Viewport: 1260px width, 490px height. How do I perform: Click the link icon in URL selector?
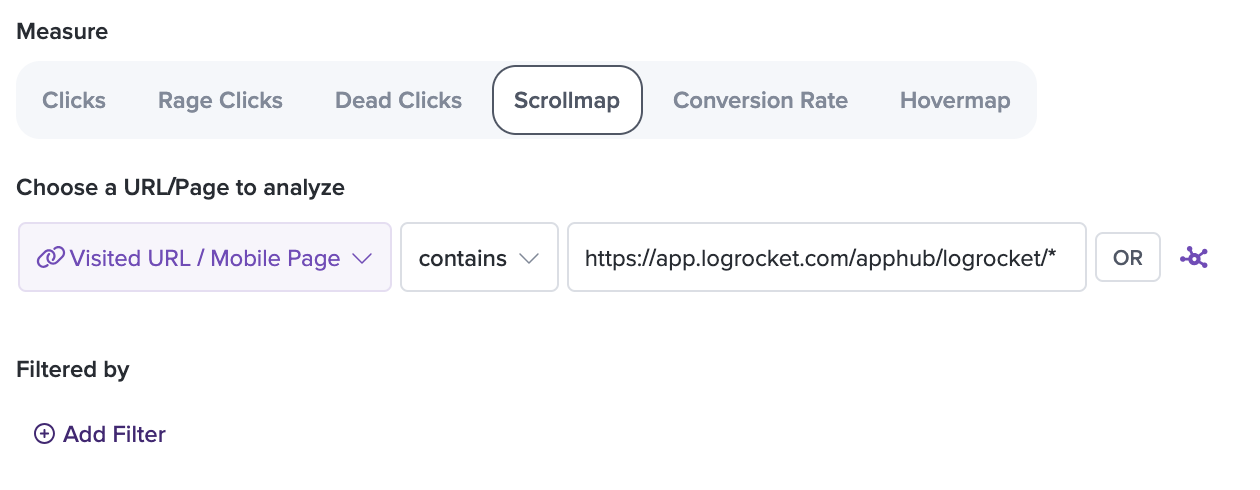point(50,258)
